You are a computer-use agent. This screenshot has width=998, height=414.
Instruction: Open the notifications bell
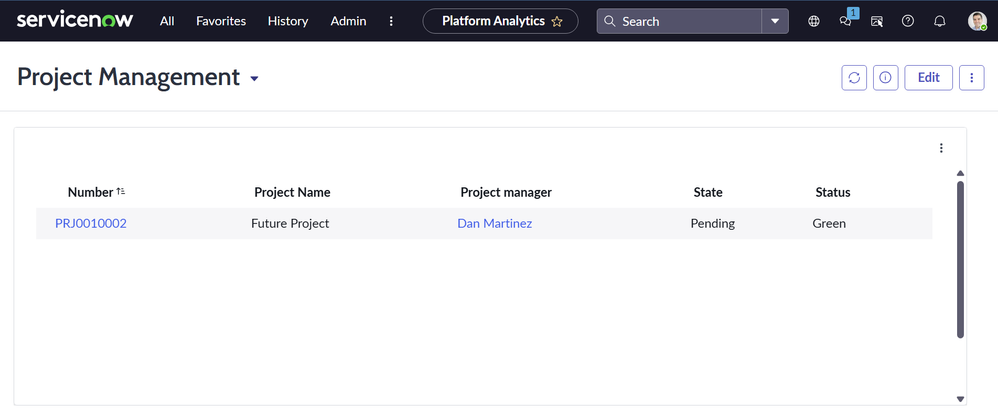pos(939,21)
